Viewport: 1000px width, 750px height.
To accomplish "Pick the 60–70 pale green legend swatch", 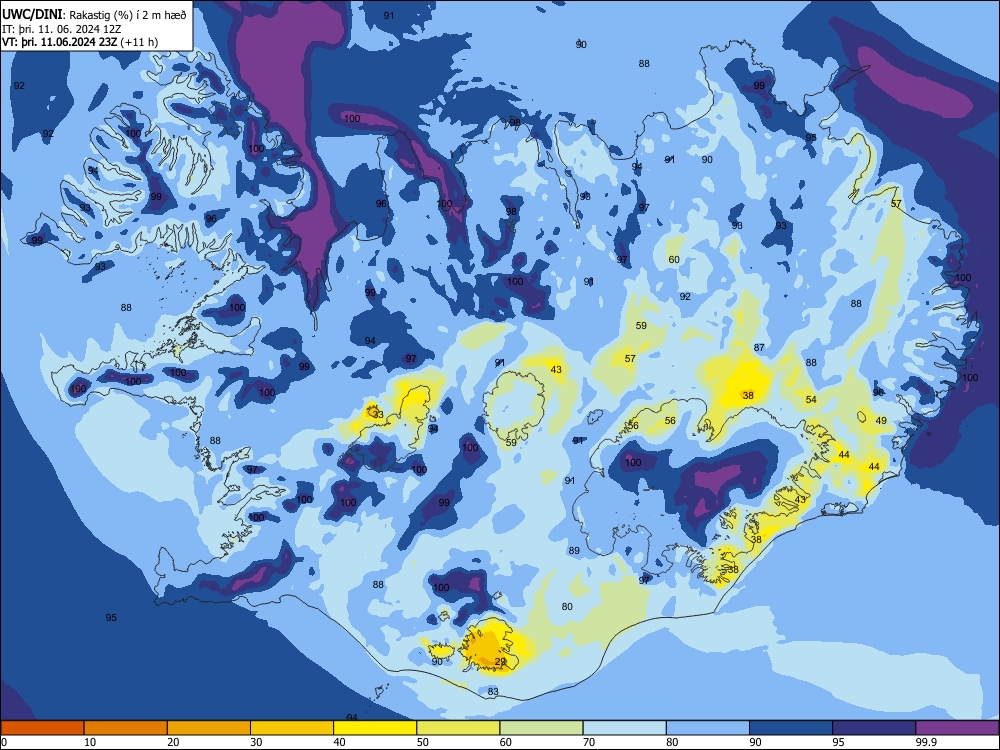I will click(541, 728).
